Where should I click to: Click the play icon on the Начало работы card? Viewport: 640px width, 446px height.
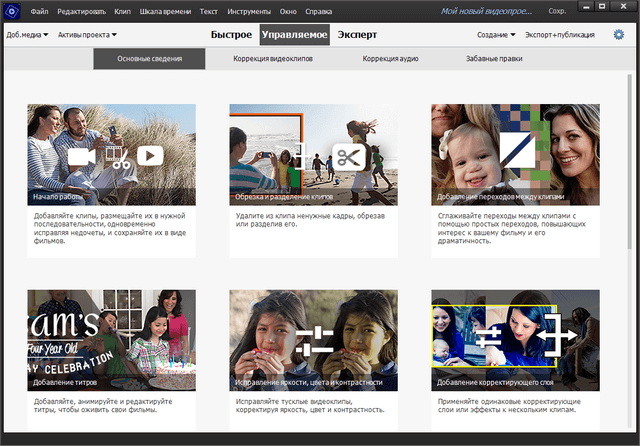[150, 156]
